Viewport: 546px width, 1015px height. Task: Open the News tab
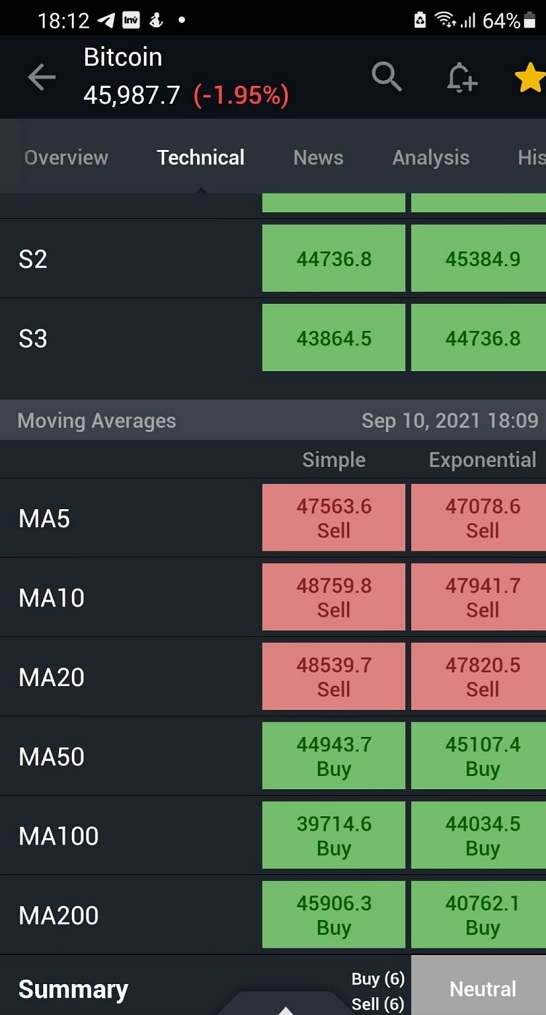[318, 157]
